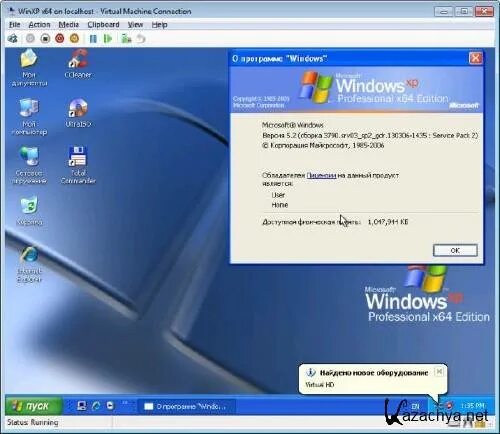Open the File menu
Screen dimensions: 500x434
click(14, 25)
